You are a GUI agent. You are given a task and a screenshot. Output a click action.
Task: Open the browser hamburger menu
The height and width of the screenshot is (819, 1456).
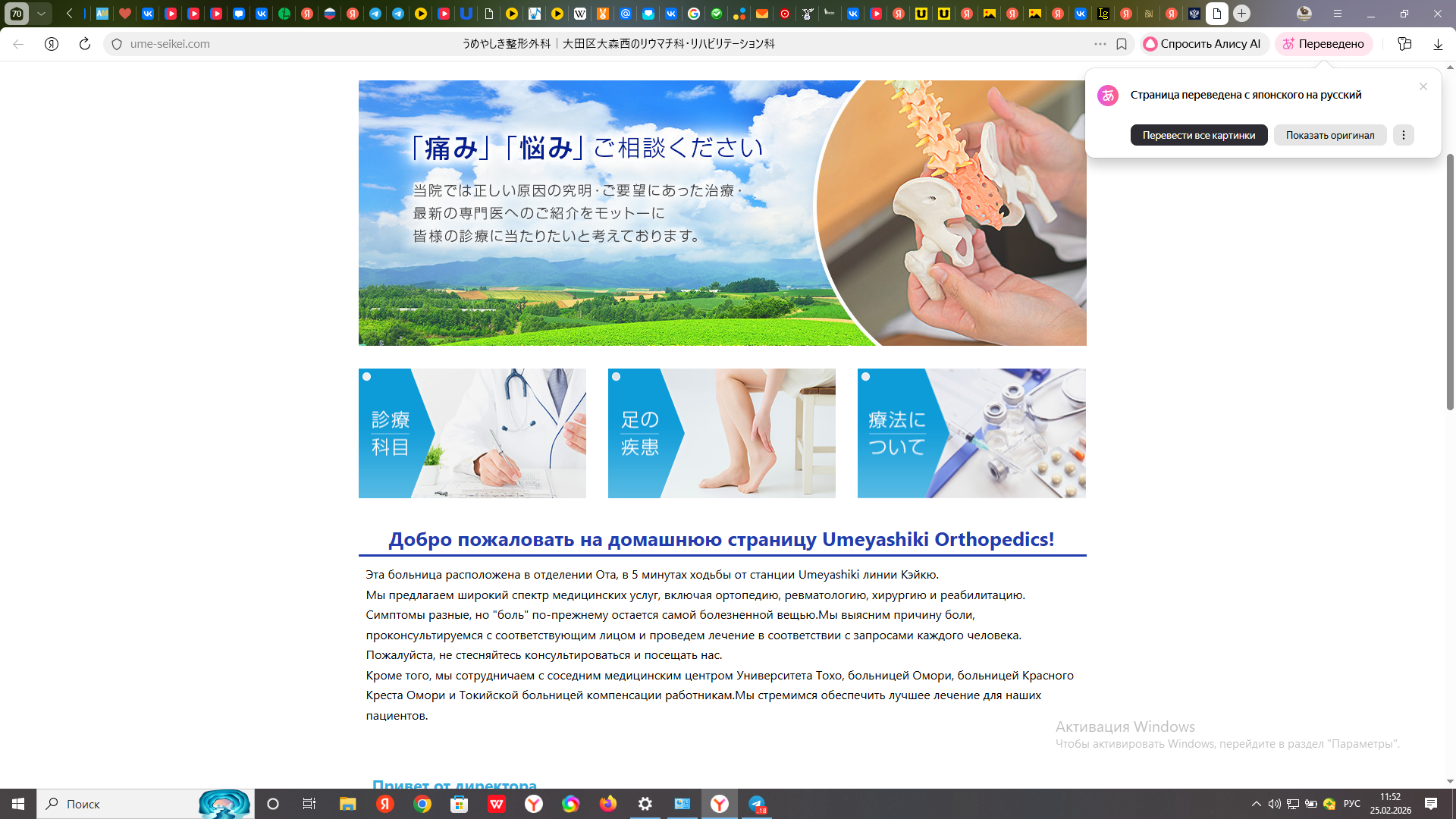1338,14
